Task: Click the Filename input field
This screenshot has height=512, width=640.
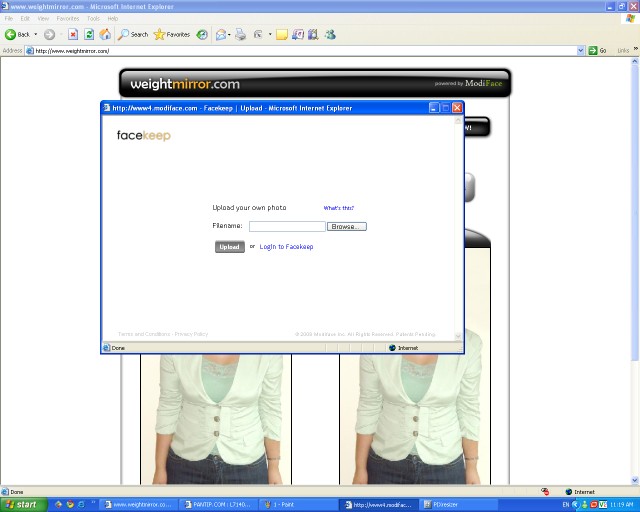Action: pyautogui.click(x=287, y=227)
